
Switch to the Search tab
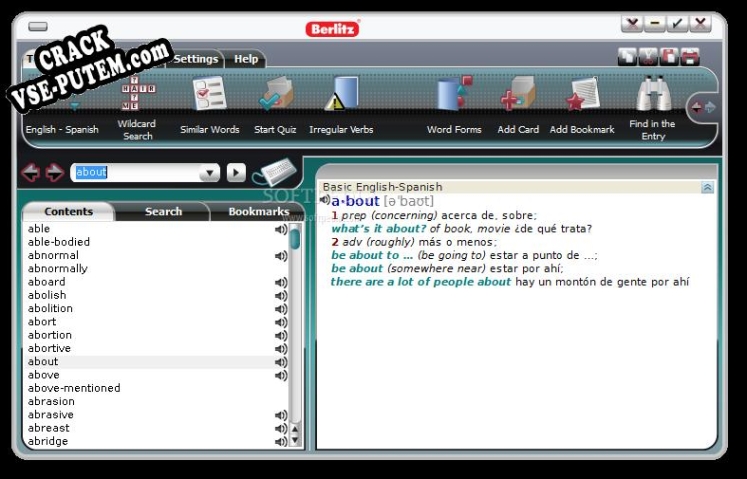pyautogui.click(x=163, y=212)
